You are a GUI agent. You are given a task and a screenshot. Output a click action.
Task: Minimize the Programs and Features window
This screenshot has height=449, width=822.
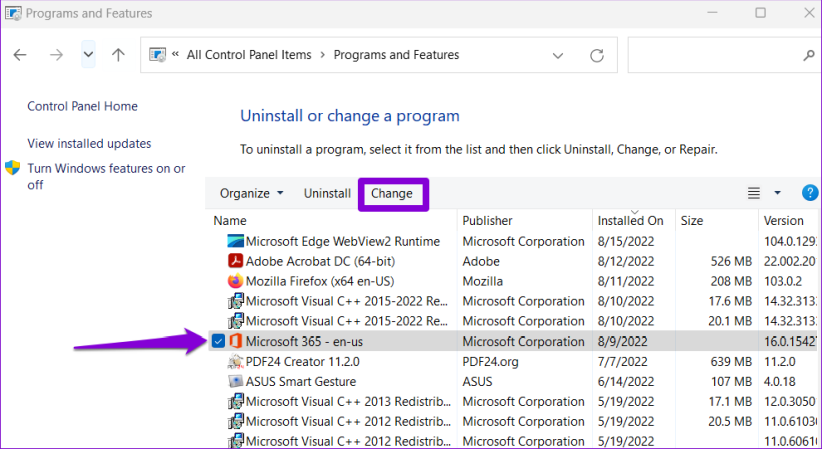click(712, 13)
